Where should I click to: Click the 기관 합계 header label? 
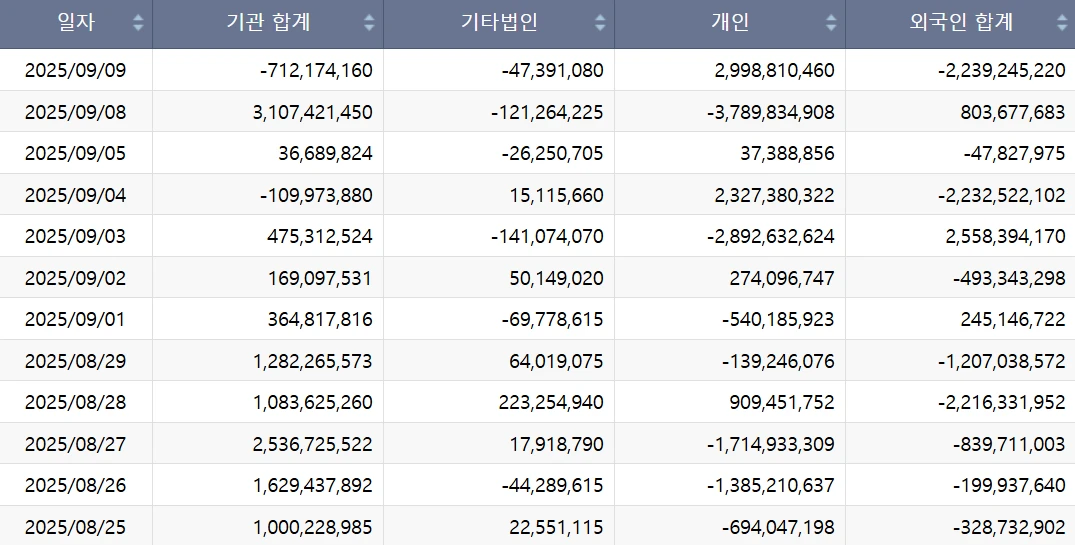pyautogui.click(x=267, y=23)
